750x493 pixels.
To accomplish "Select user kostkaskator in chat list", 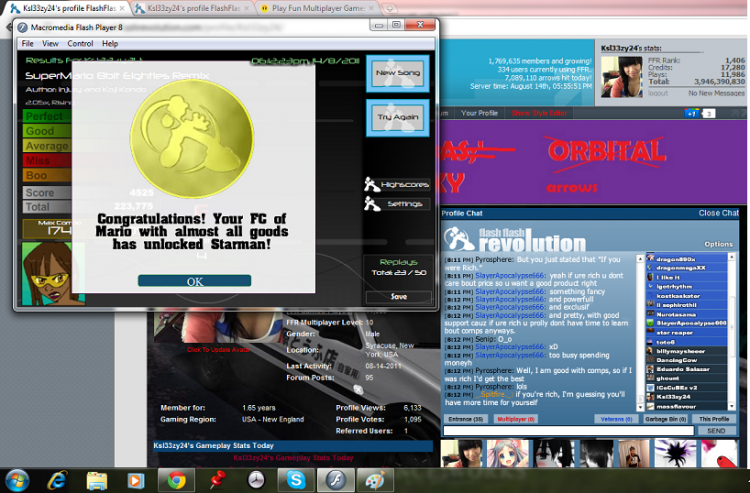I will [686, 296].
